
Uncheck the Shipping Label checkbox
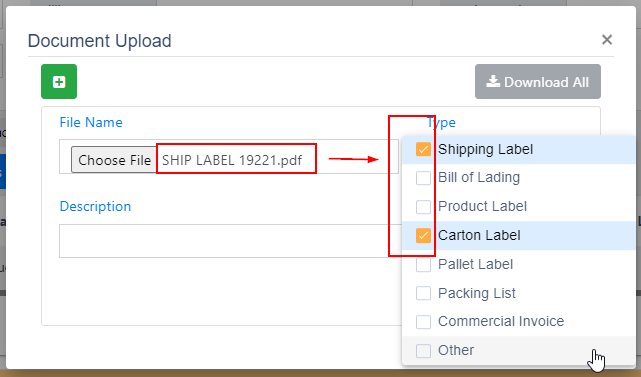pyautogui.click(x=423, y=149)
